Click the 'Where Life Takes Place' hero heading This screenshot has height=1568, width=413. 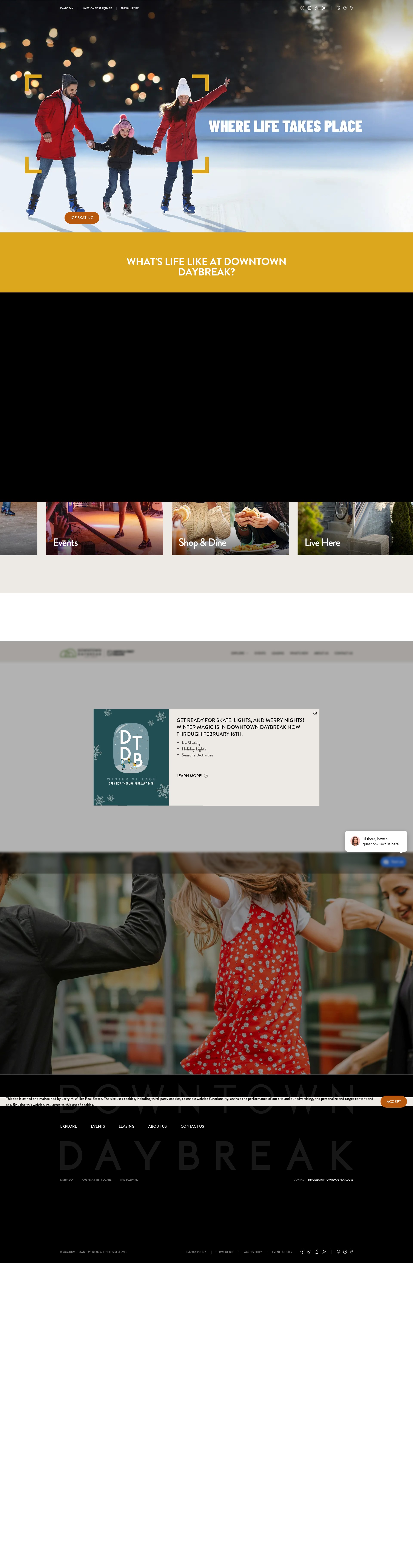pyautogui.click(x=285, y=126)
